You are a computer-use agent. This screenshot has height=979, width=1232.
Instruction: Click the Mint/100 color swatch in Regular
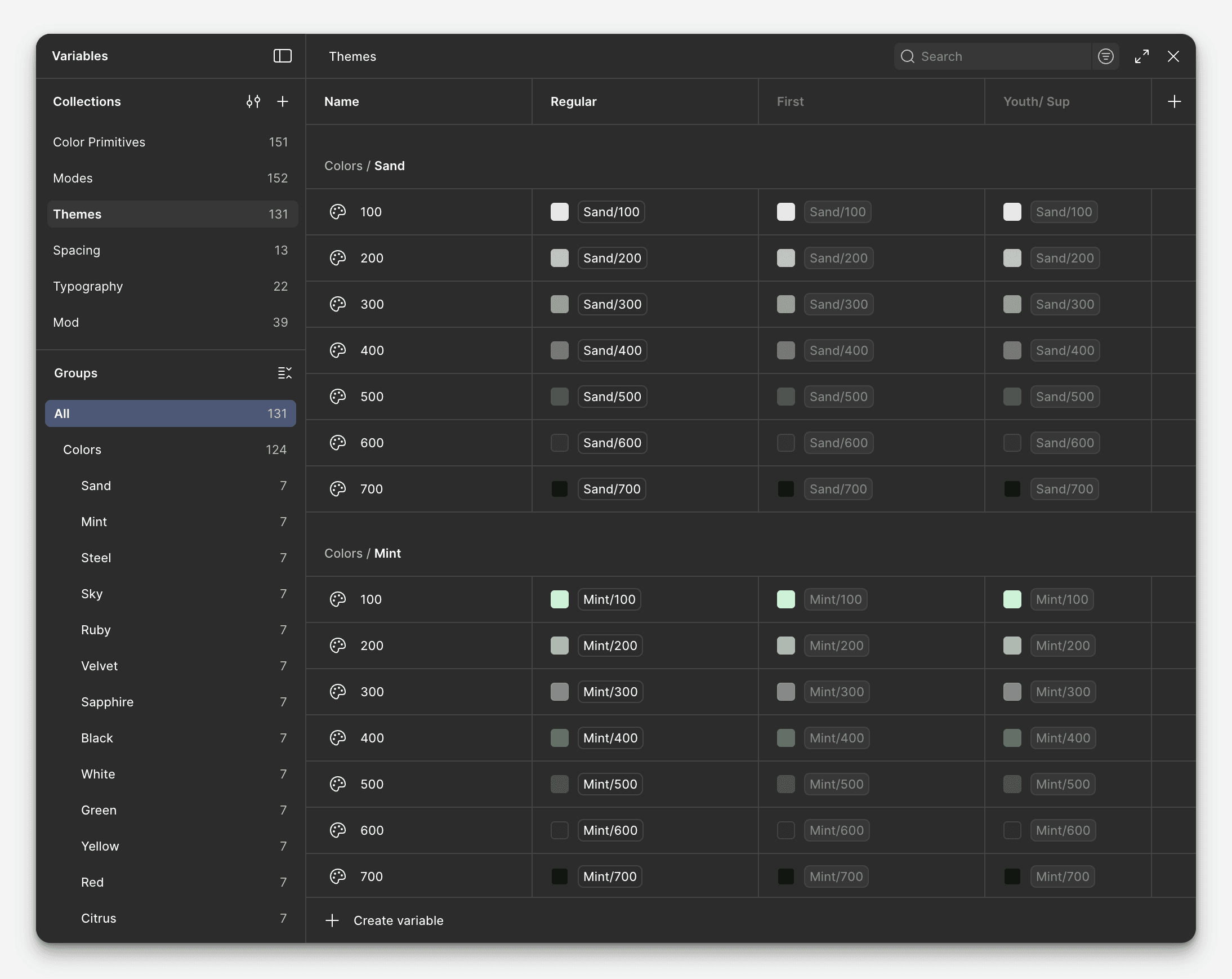pyautogui.click(x=560, y=599)
